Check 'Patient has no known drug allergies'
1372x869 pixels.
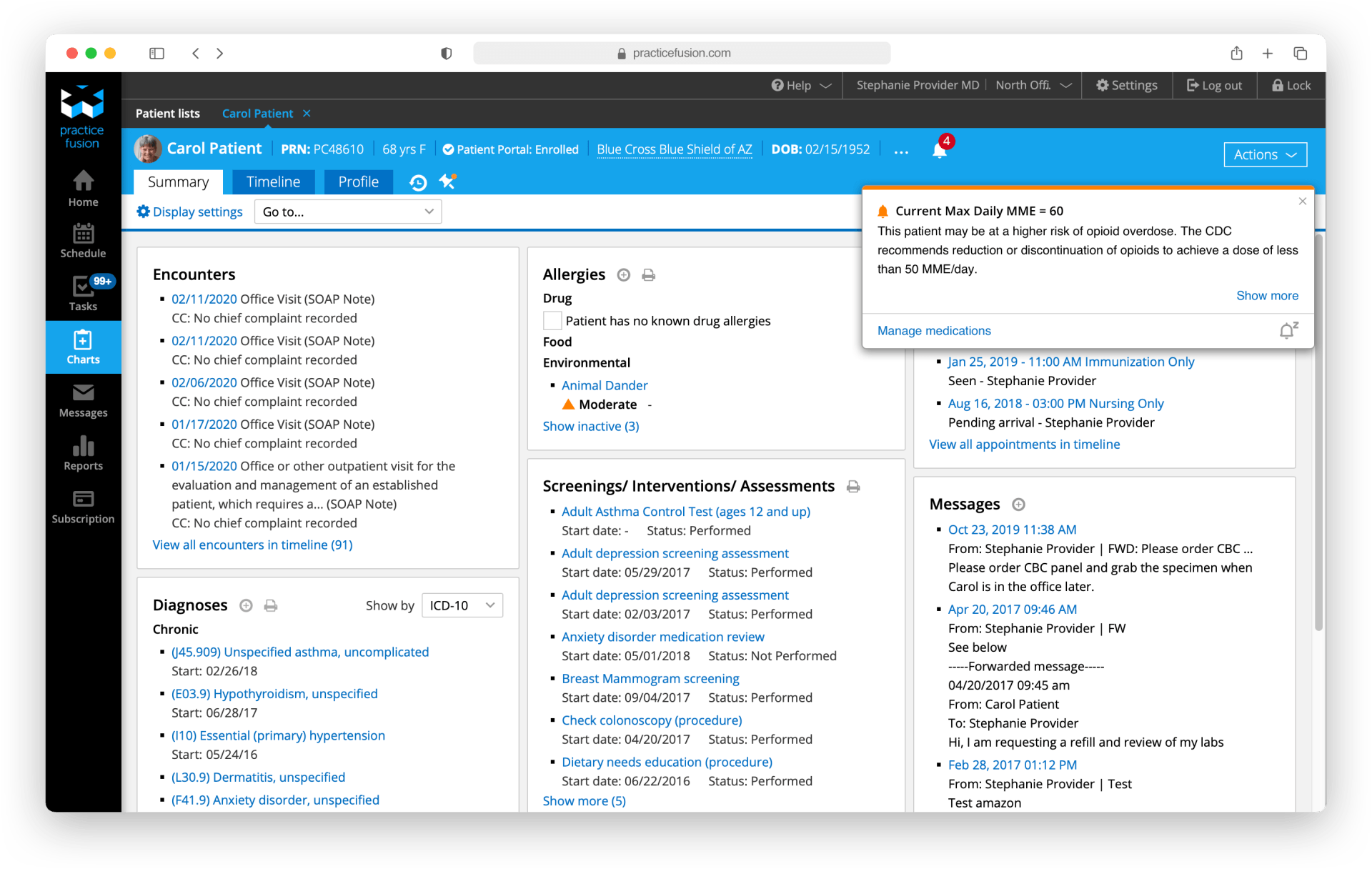point(552,320)
